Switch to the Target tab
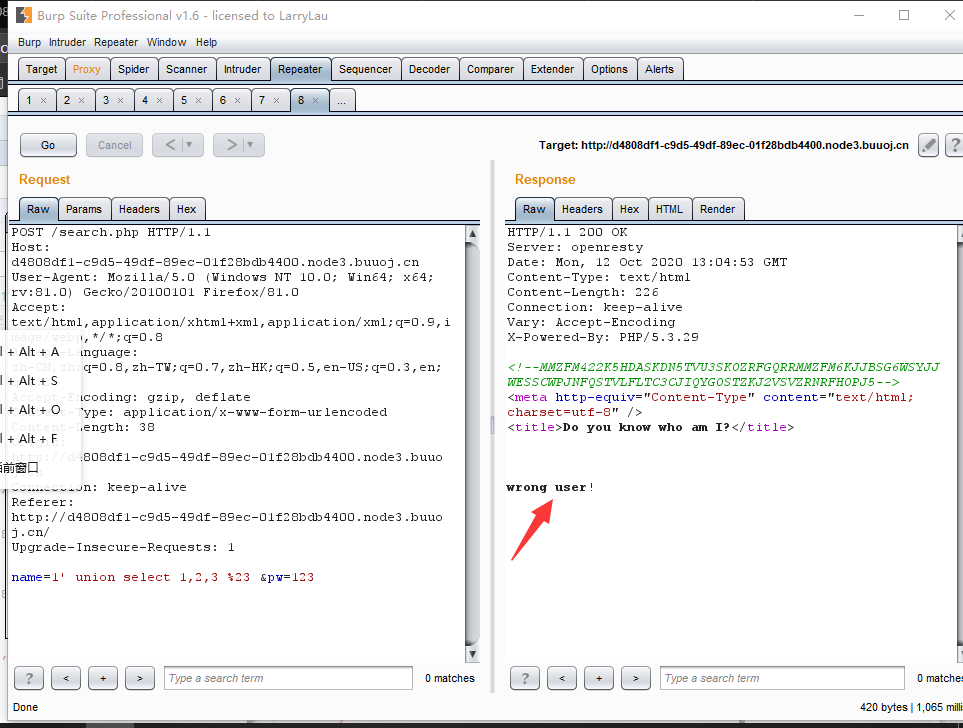This screenshot has height=728, width=963. 41,69
